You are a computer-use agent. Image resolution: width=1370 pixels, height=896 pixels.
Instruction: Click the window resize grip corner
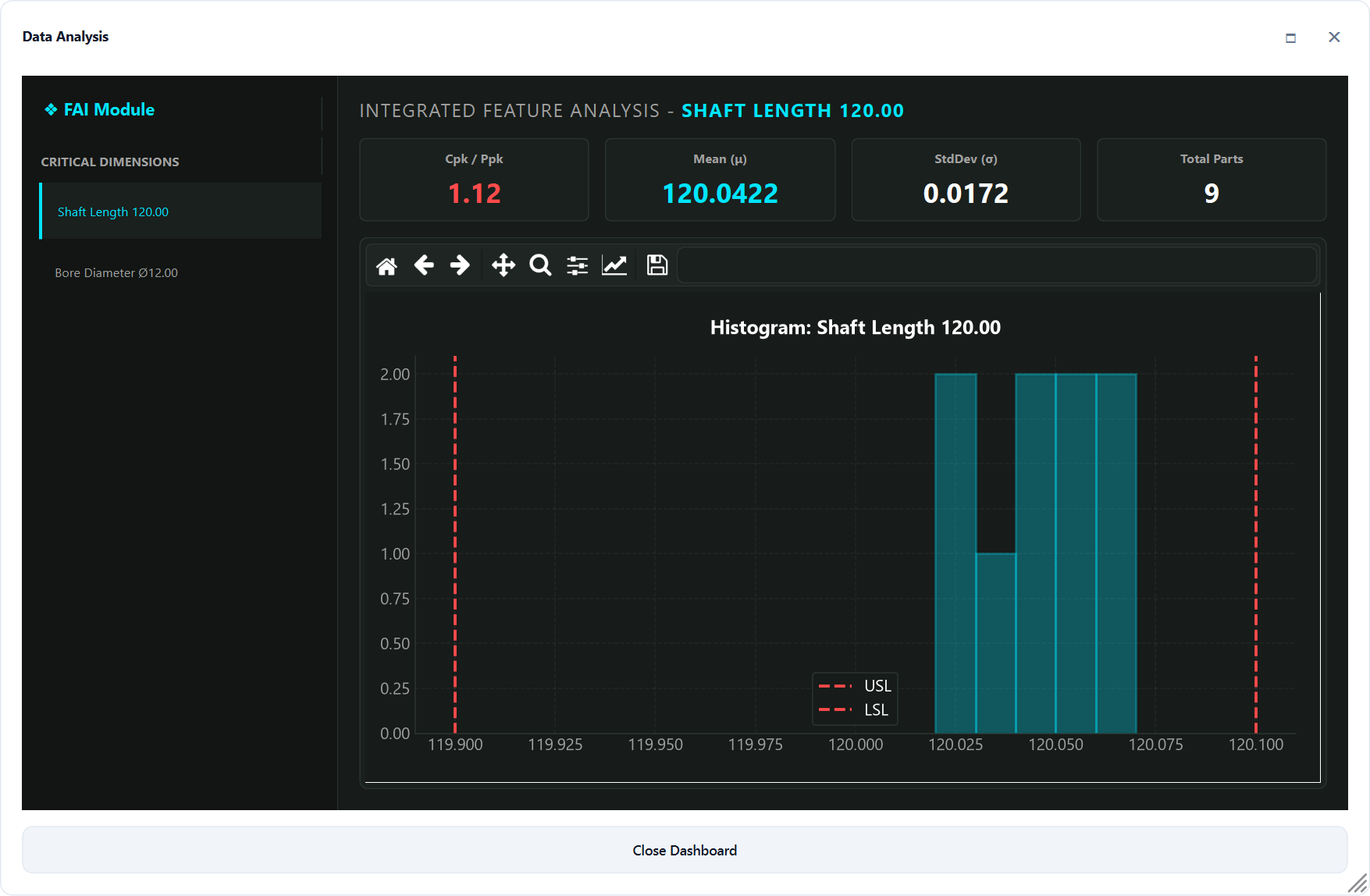[1358, 884]
